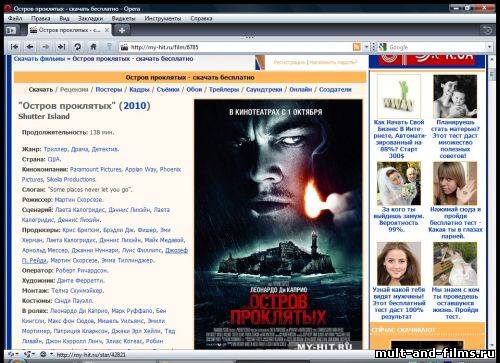This screenshot has height=363, width=500.
Task: Open a new tab with plus button
Action: 122,30
